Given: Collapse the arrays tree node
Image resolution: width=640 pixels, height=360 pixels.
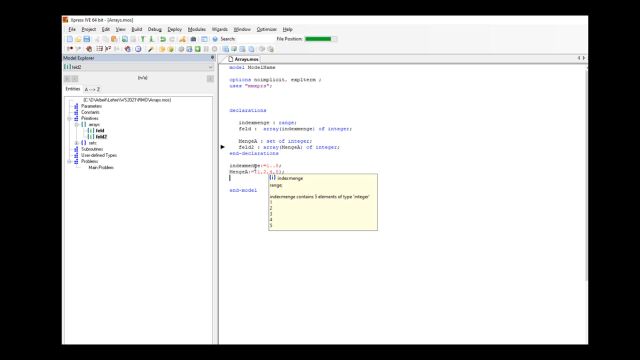Looking at the screenshot, I should (x=76, y=124).
